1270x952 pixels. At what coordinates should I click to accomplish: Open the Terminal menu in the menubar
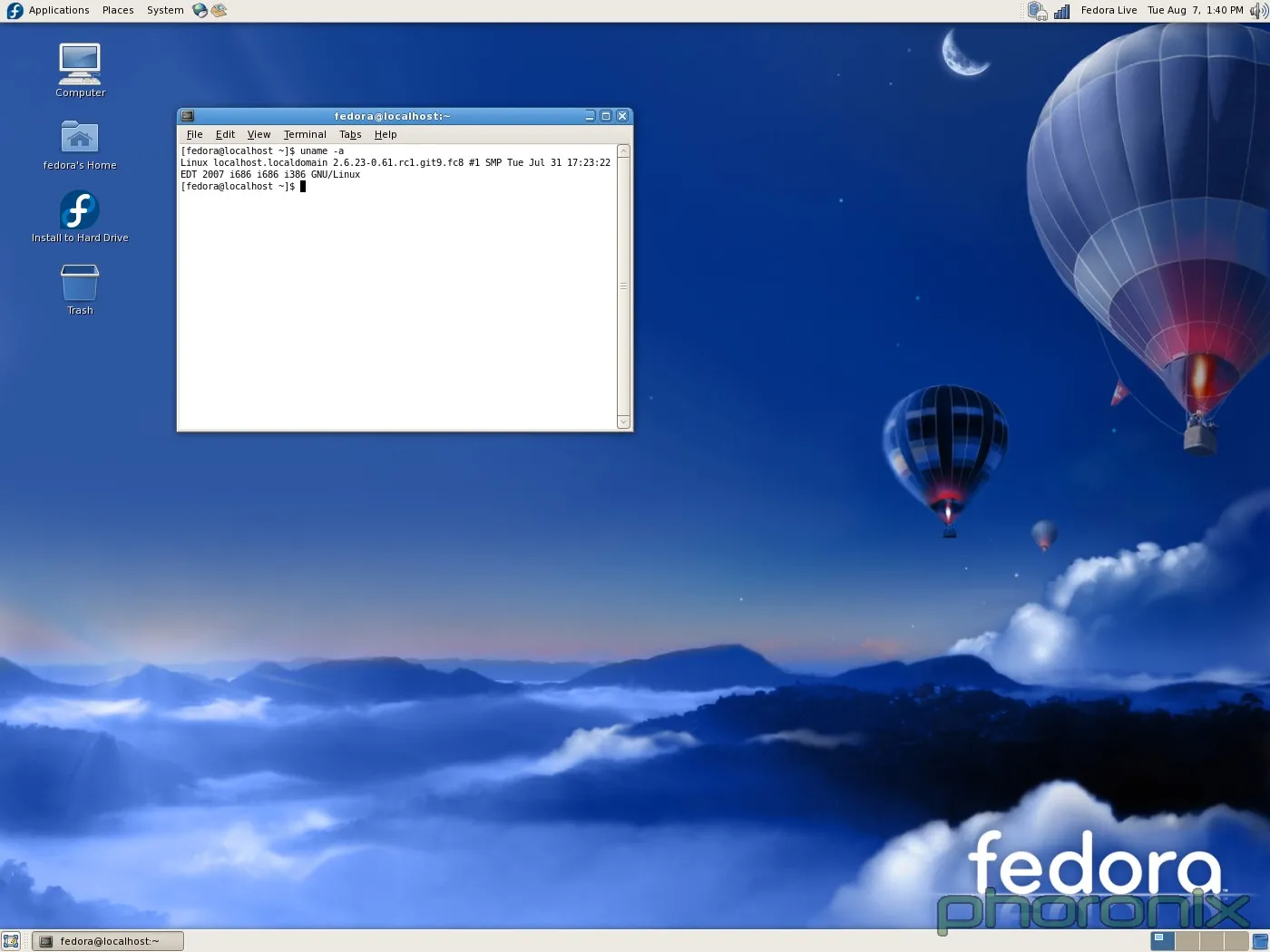(x=305, y=134)
